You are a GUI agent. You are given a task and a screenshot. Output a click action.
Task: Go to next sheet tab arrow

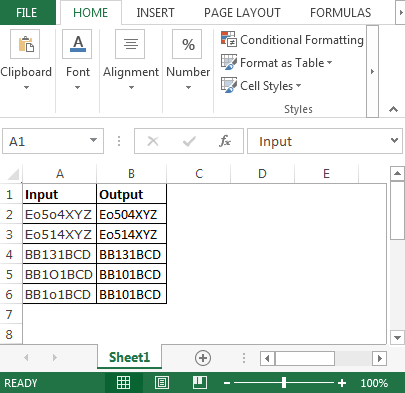[55, 358]
